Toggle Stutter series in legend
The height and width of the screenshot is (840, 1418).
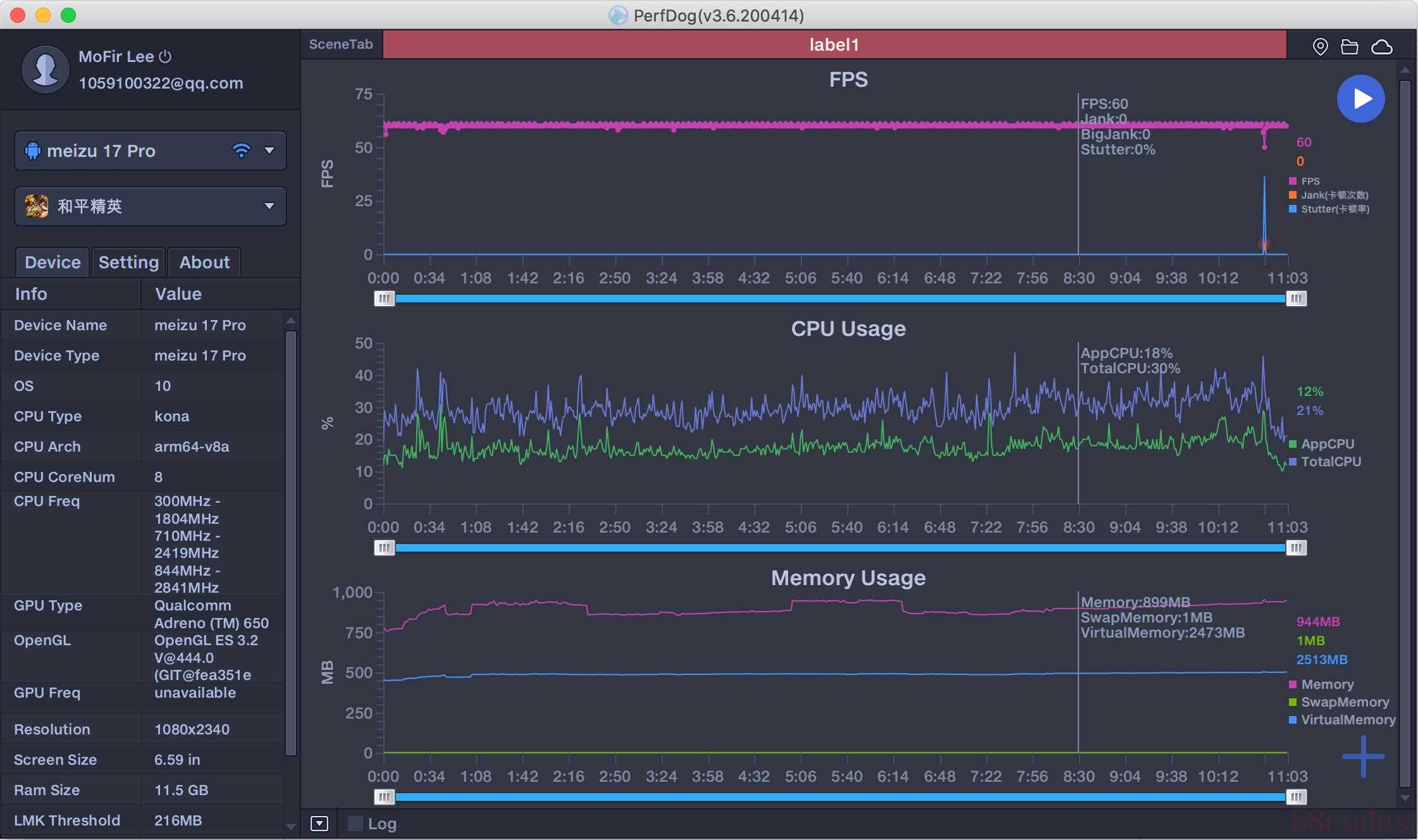pyautogui.click(x=1329, y=209)
